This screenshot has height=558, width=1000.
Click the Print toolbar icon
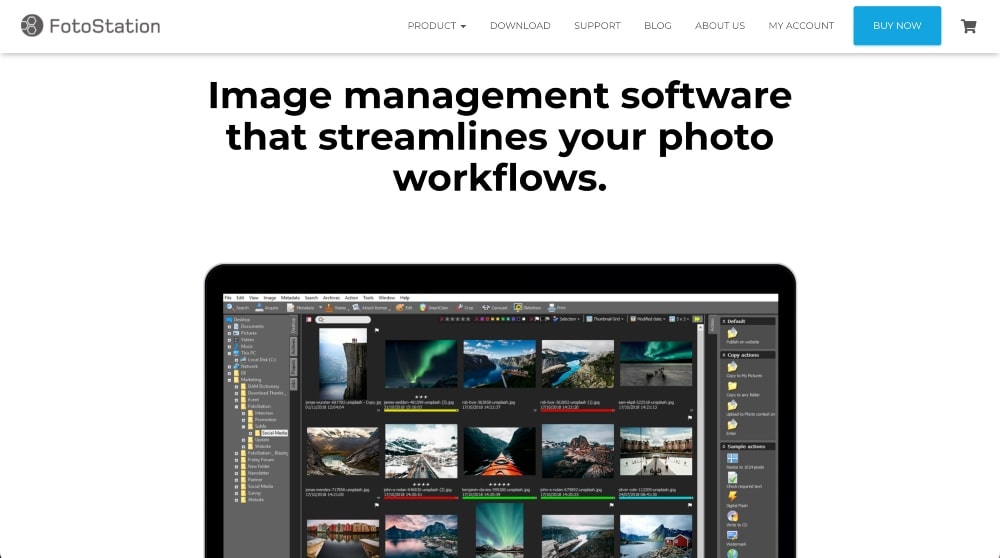tap(556, 308)
